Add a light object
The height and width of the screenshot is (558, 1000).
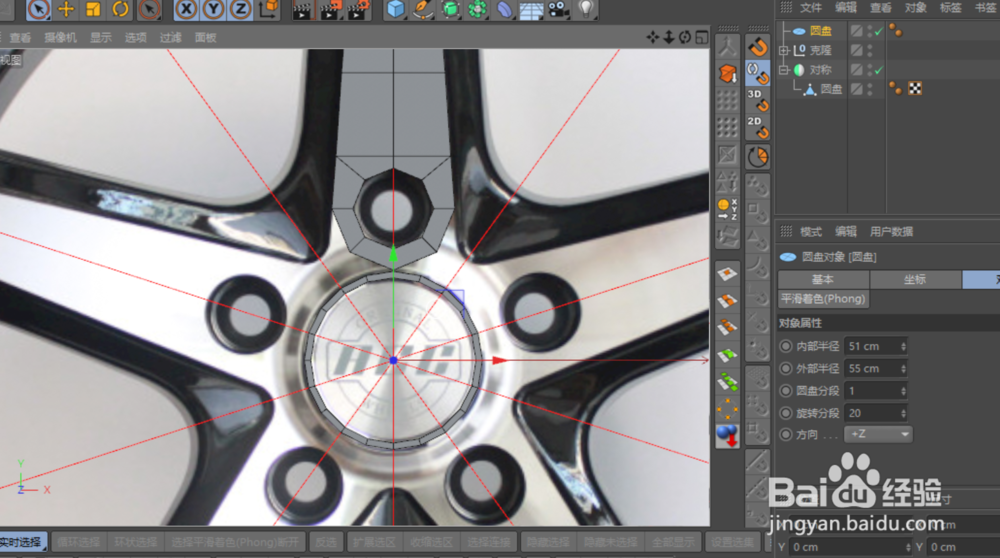tap(585, 9)
